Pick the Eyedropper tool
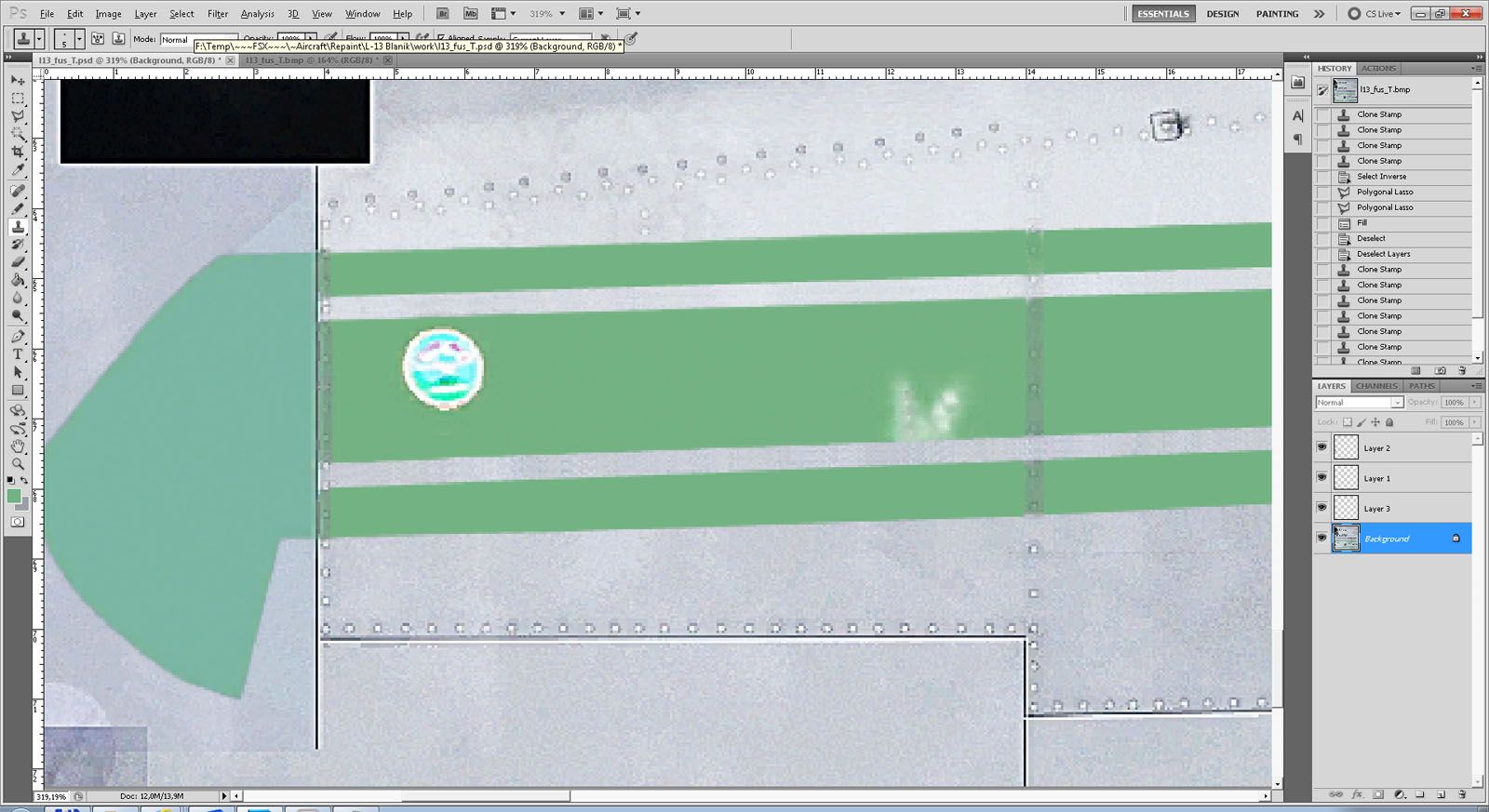The height and width of the screenshot is (812, 1489). point(18,170)
